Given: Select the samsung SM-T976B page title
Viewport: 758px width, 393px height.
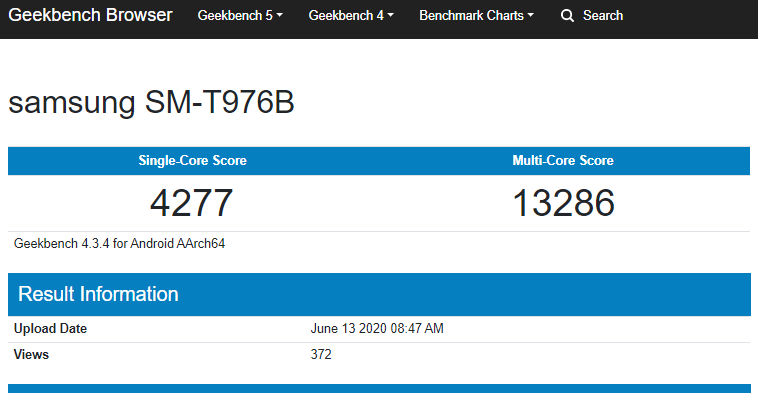Looking at the screenshot, I should coord(151,102).
